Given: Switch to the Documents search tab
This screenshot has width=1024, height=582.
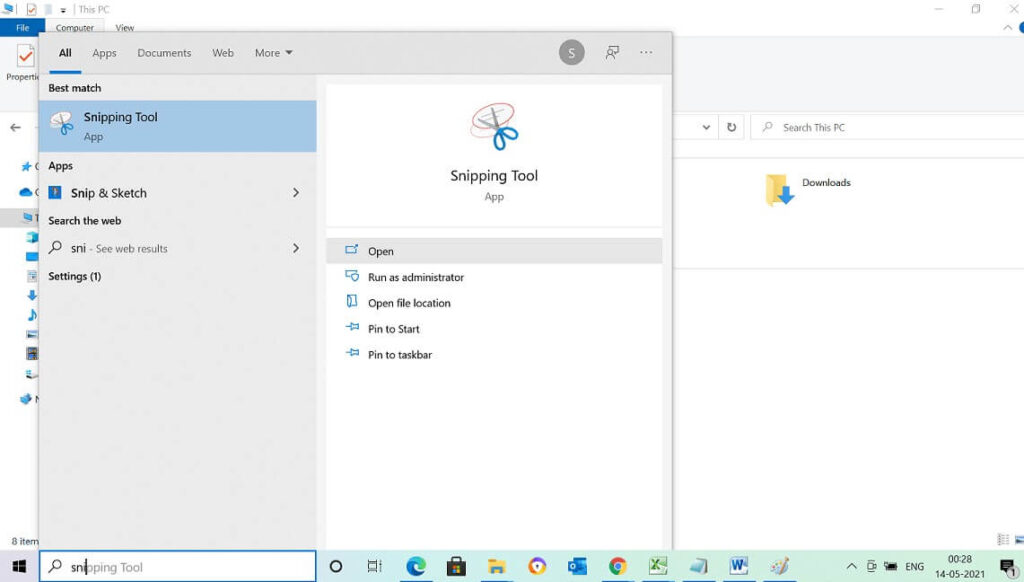Looking at the screenshot, I should pos(164,53).
